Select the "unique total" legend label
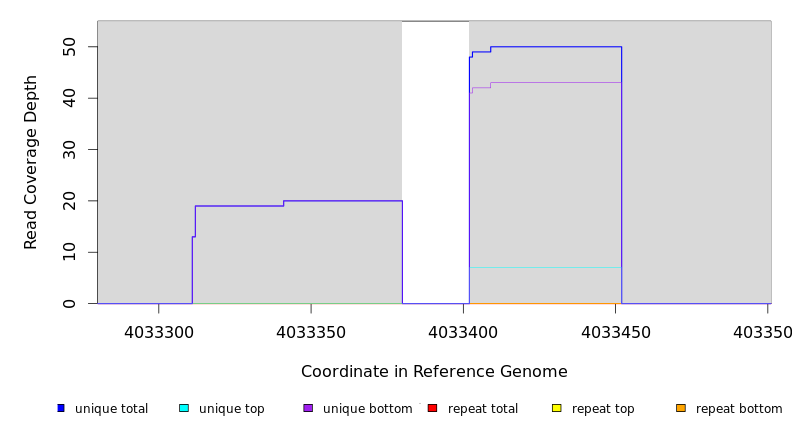 point(111,409)
